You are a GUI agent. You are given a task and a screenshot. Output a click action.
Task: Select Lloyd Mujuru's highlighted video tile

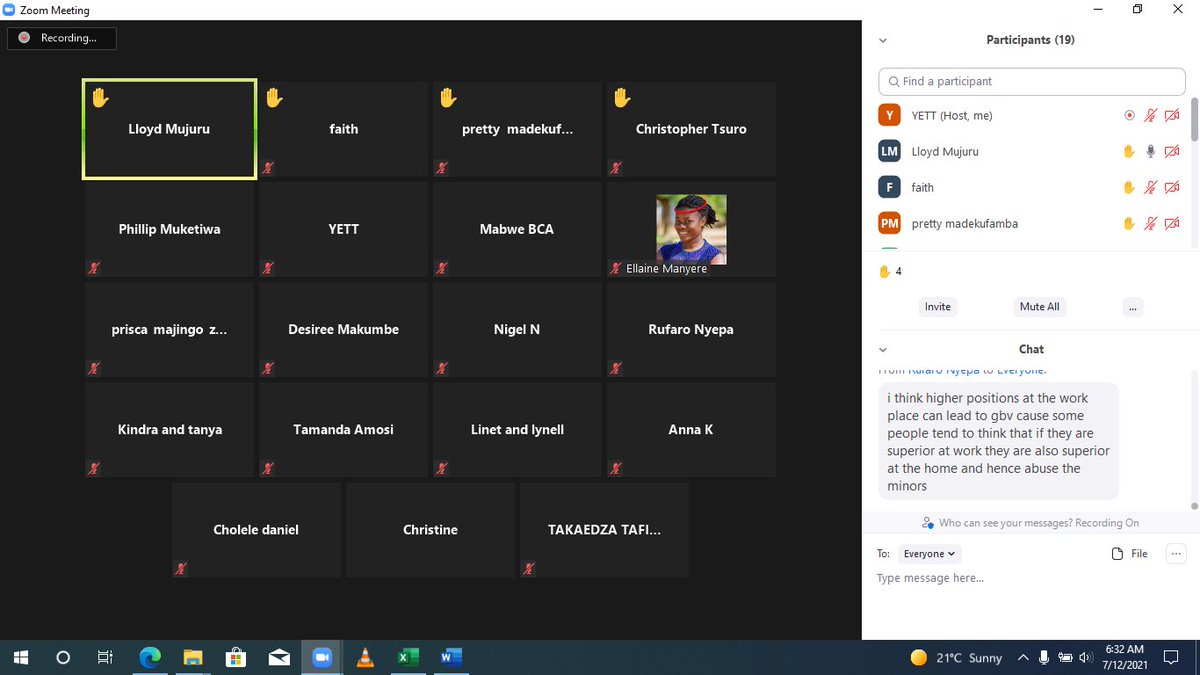pos(169,129)
